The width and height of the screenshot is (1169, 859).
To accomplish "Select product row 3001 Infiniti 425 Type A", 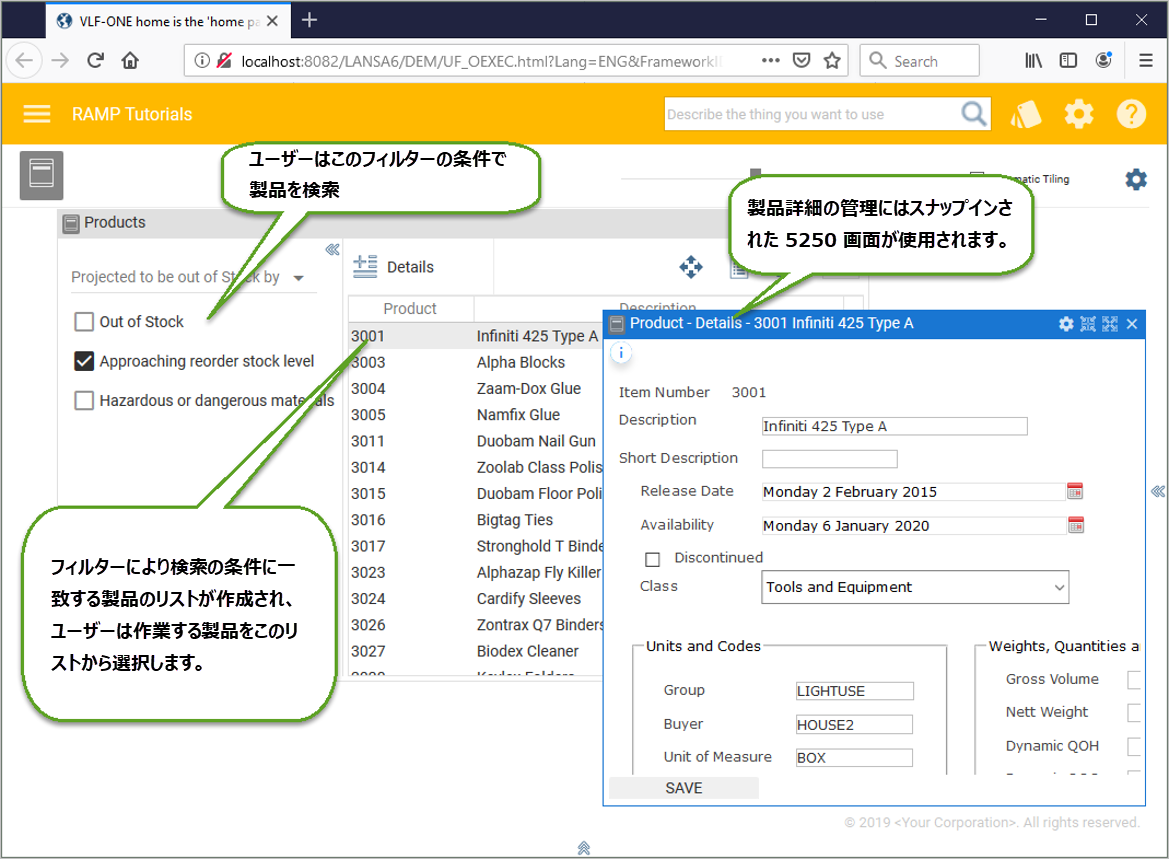I will coord(475,336).
